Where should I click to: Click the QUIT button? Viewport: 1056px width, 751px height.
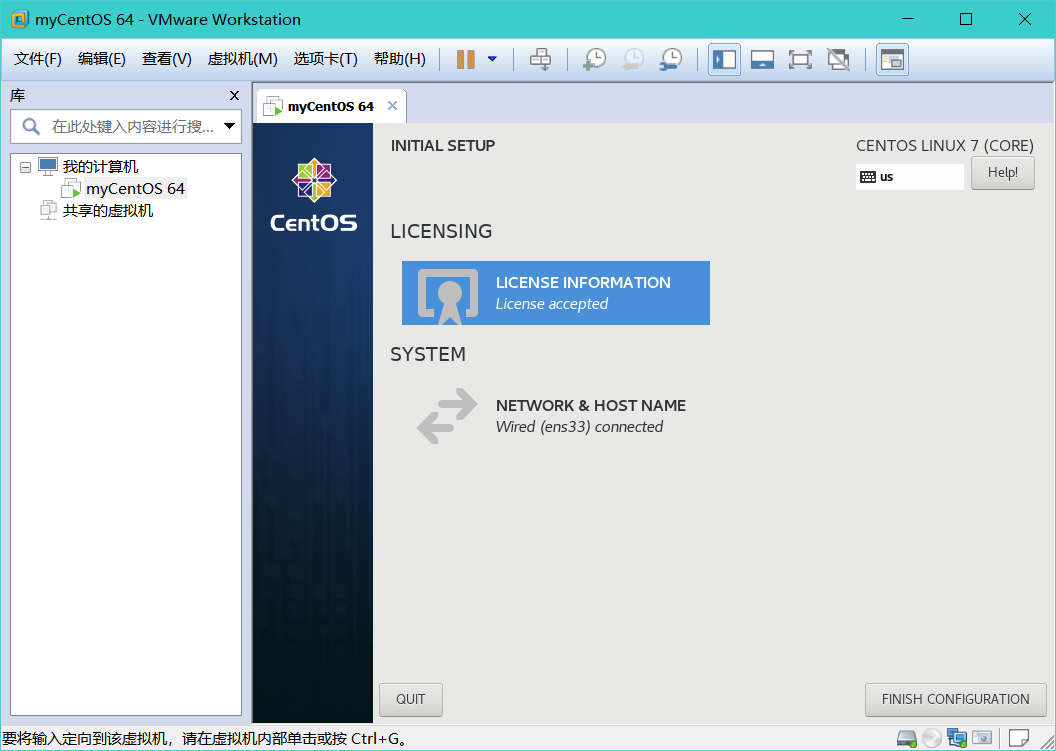coord(411,700)
